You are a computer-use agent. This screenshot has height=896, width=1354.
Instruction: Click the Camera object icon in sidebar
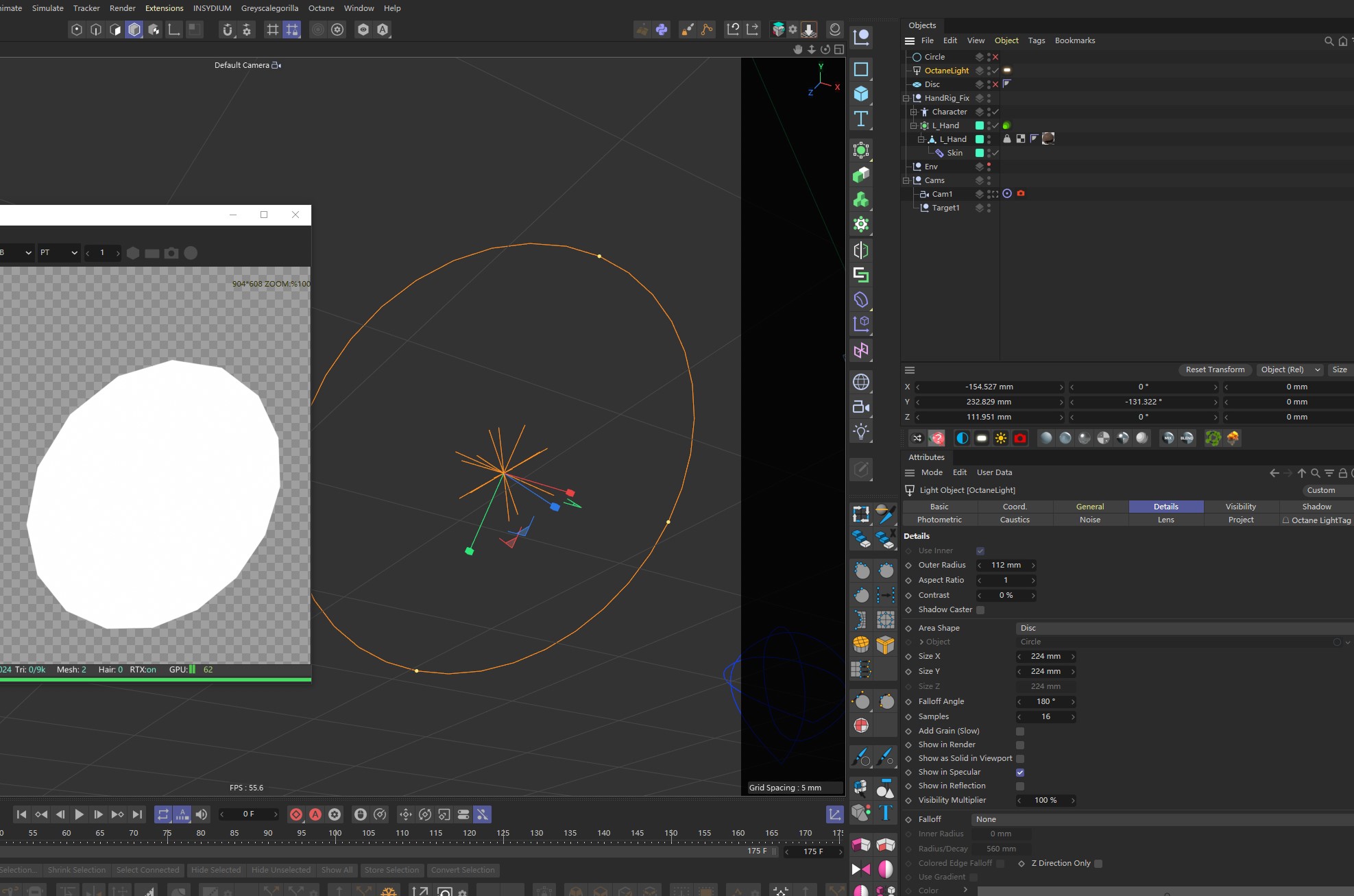[x=861, y=407]
